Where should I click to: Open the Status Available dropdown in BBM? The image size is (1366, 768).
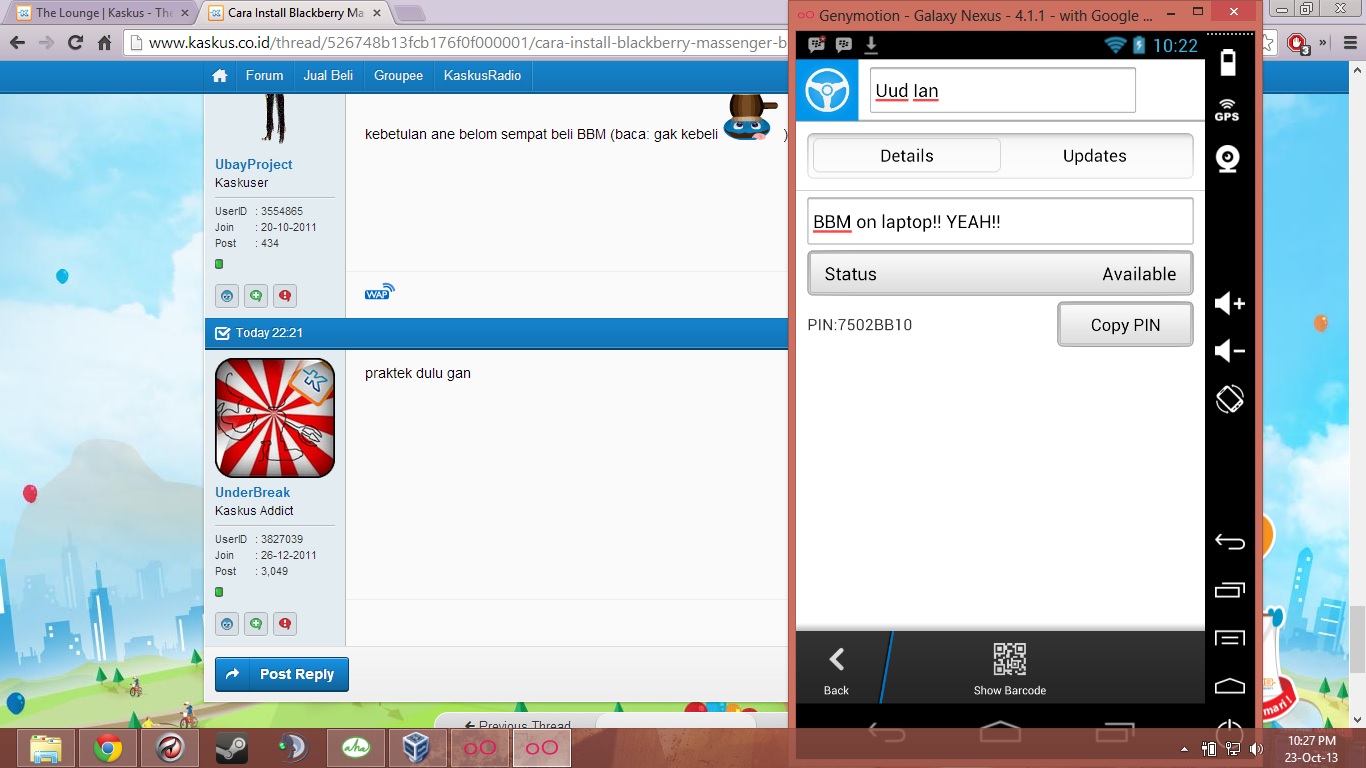pyautogui.click(x=1000, y=273)
